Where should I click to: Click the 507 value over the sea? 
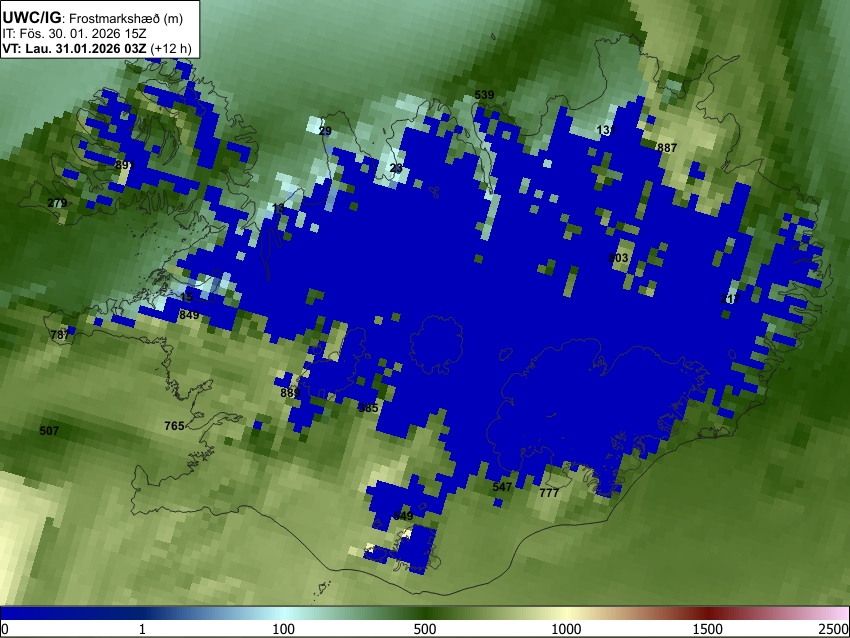click(x=49, y=431)
